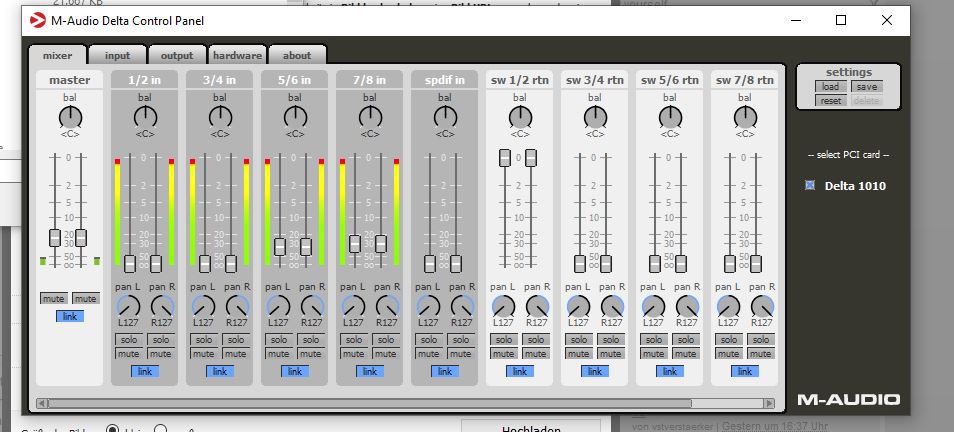Solo the right side of sw 3/4 rtn
Image resolution: width=954 pixels, height=432 pixels.
[x=611, y=340]
